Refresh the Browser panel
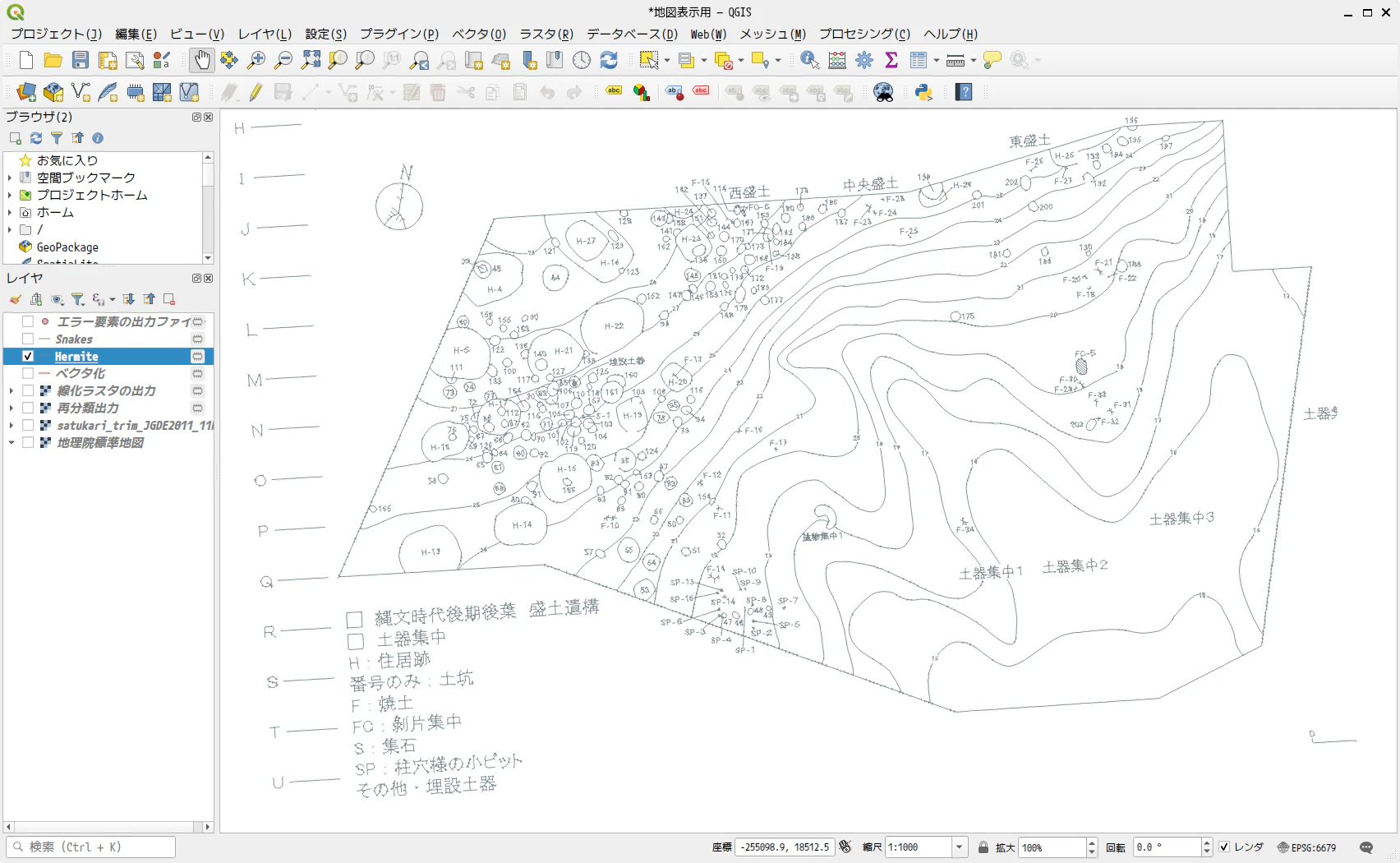The width and height of the screenshot is (1400, 863). (36, 138)
